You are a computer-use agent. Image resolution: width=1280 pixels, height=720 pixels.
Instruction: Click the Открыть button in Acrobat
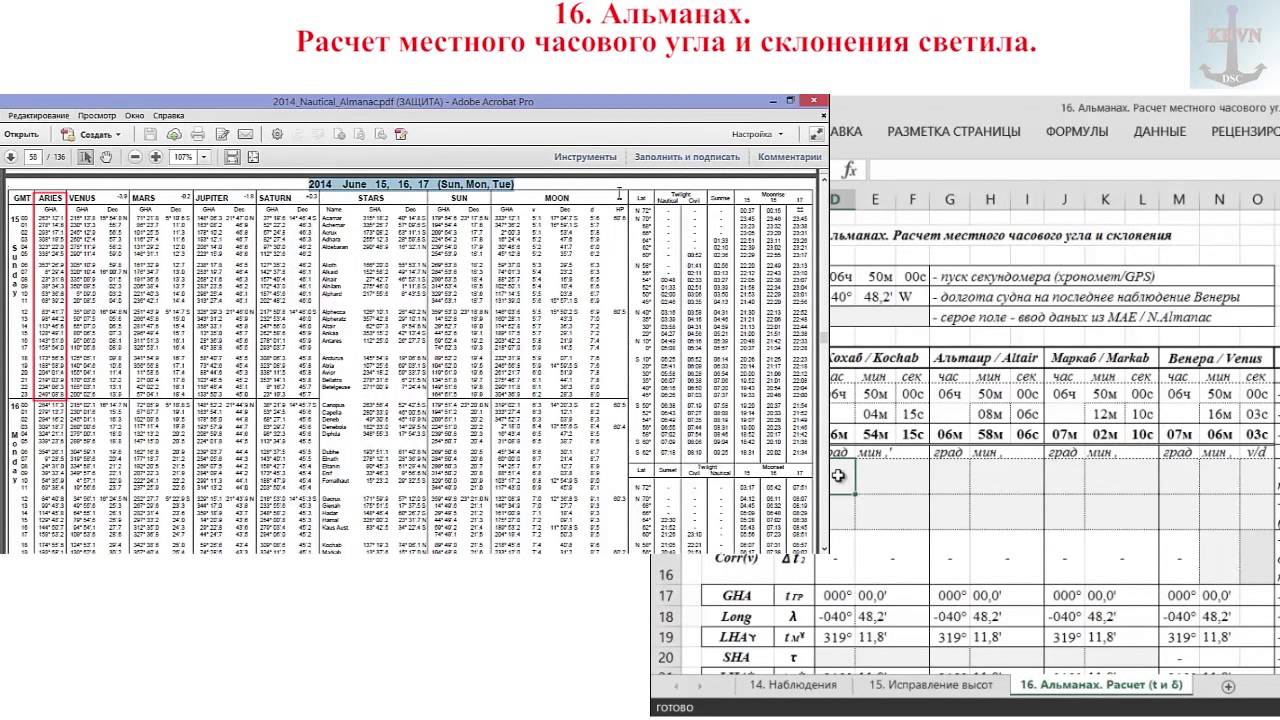(21, 134)
